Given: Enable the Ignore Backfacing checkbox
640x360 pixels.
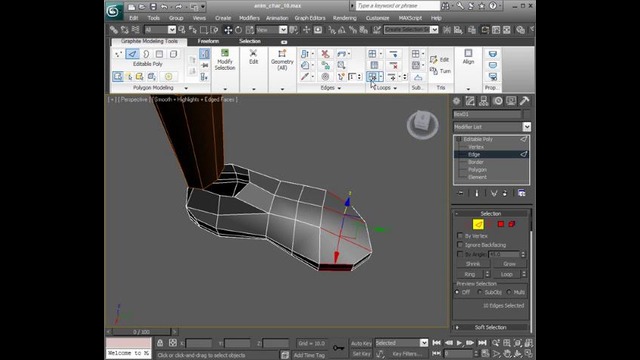Looking at the screenshot, I should [460, 245].
